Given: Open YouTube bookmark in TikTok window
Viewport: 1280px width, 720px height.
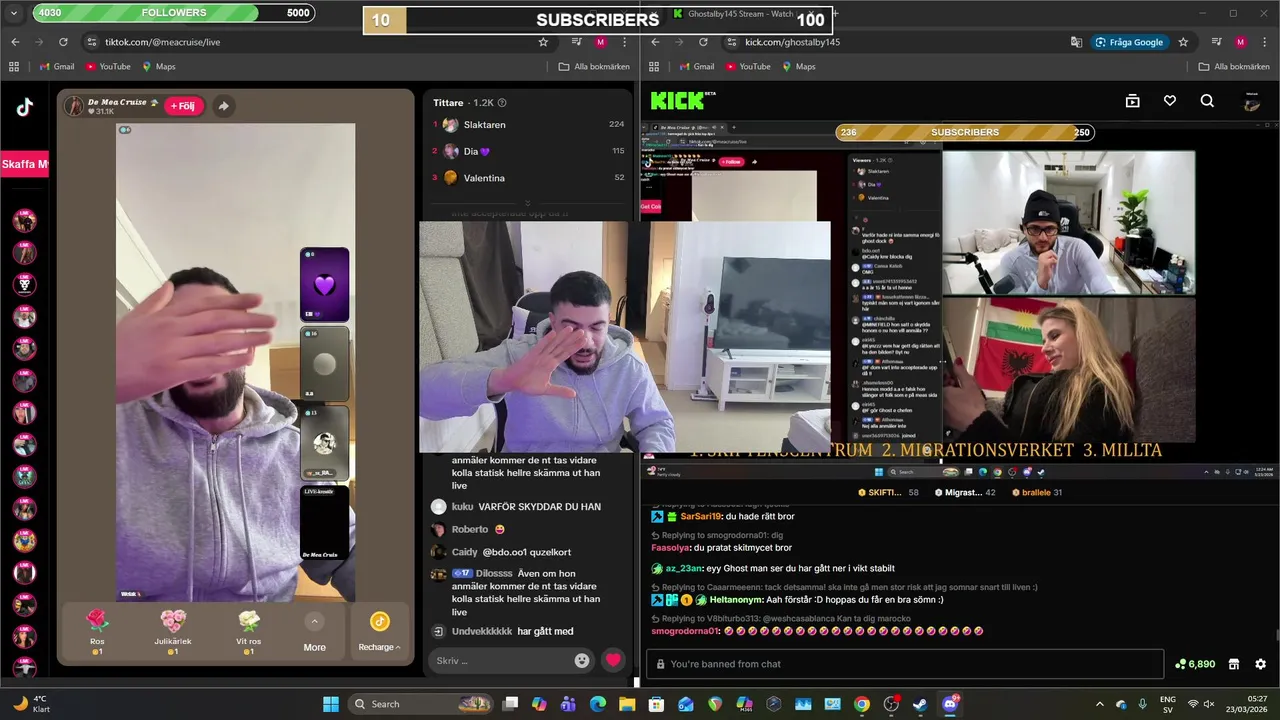Looking at the screenshot, I should tap(108, 67).
